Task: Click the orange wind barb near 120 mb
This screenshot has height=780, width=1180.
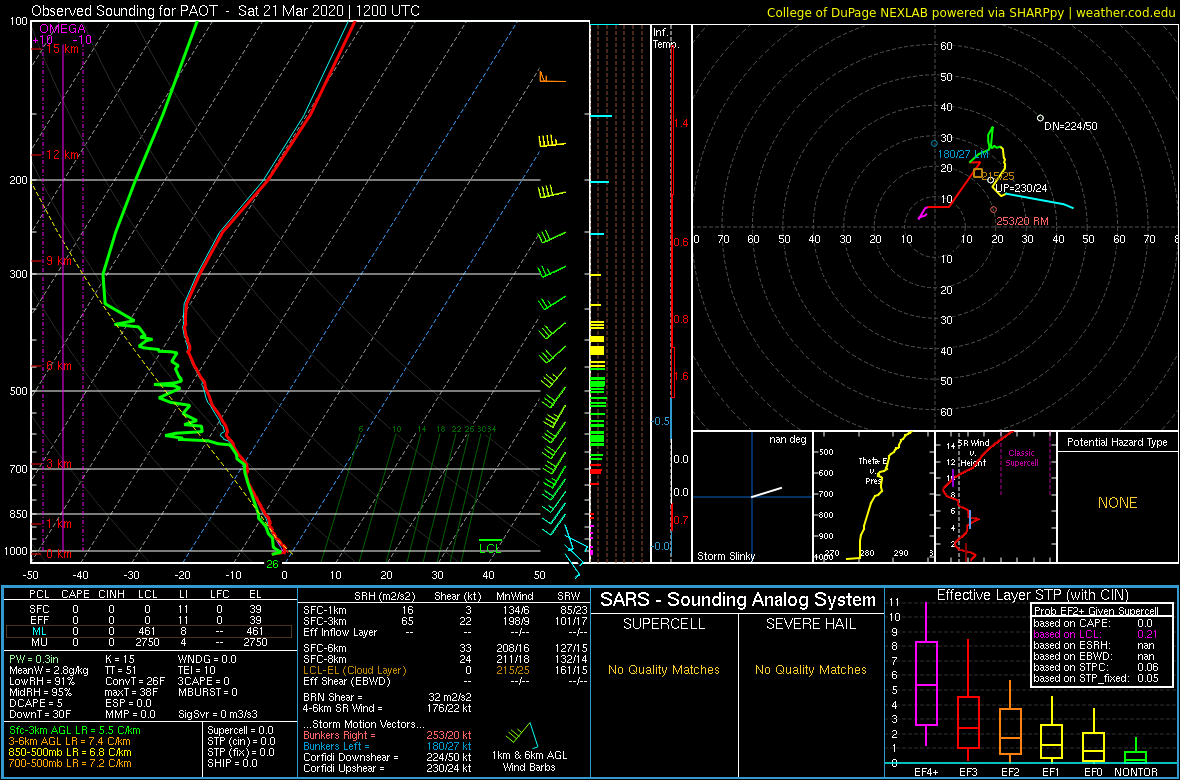Action: [x=550, y=78]
